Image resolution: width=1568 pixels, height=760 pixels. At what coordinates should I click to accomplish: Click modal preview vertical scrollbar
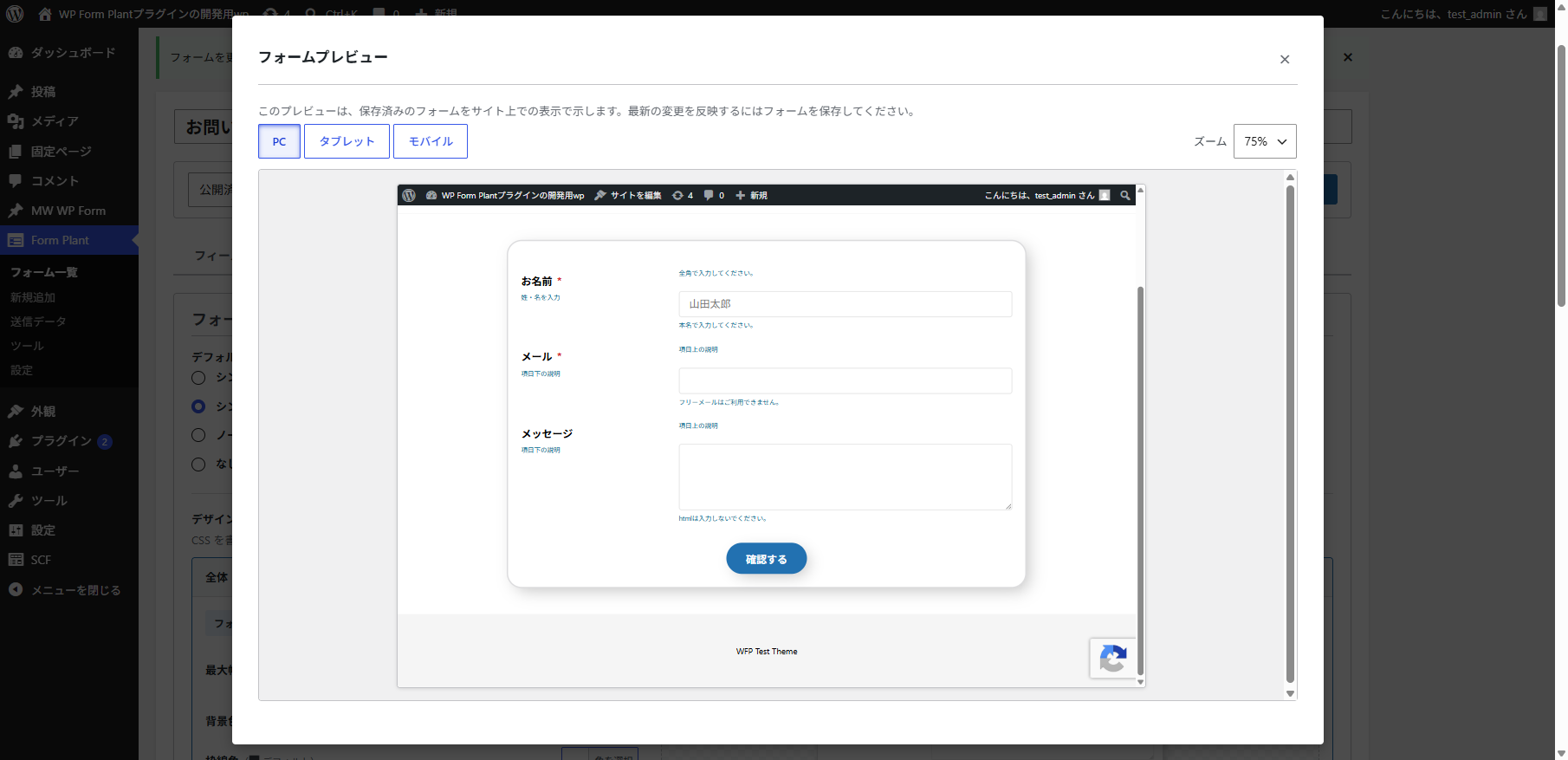click(1290, 433)
